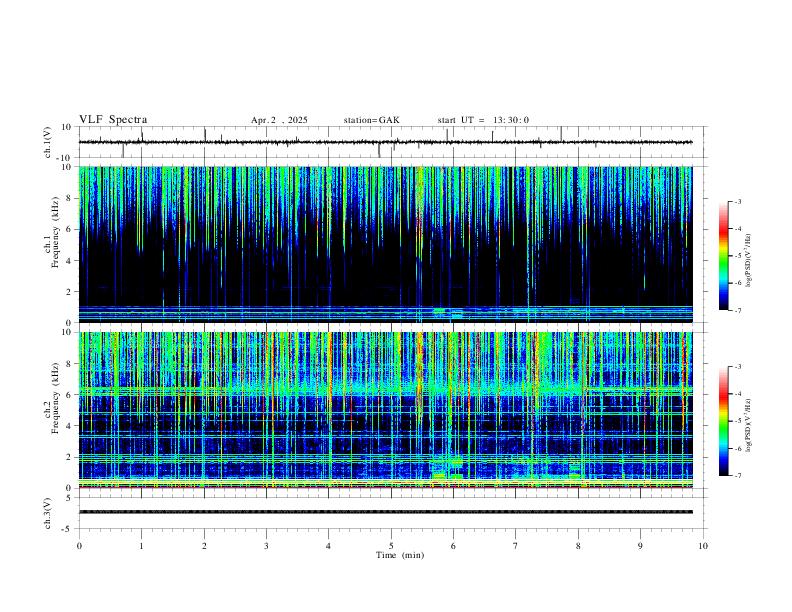
Task: Click the 'Time (min)' axis label
Action: (400, 555)
